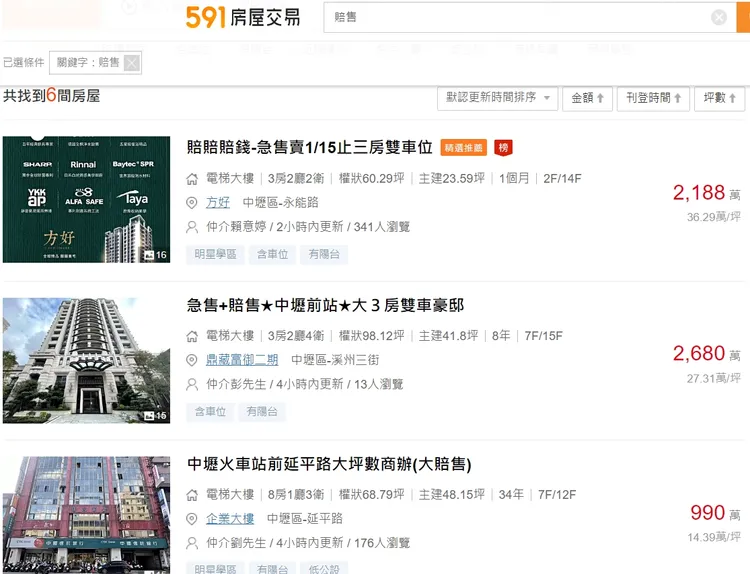Click the location pin icon beside 鼎藏富御二期

(192, 360)
